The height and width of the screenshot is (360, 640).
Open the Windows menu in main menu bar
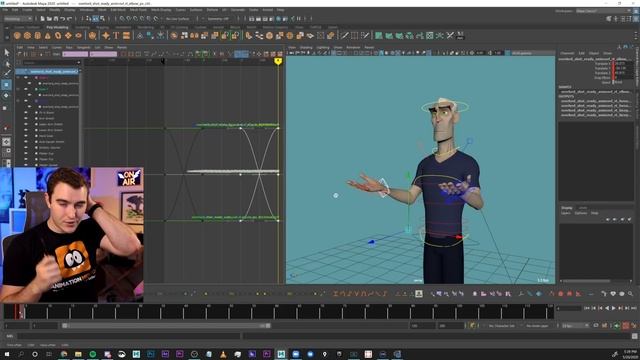click(87, 10)
